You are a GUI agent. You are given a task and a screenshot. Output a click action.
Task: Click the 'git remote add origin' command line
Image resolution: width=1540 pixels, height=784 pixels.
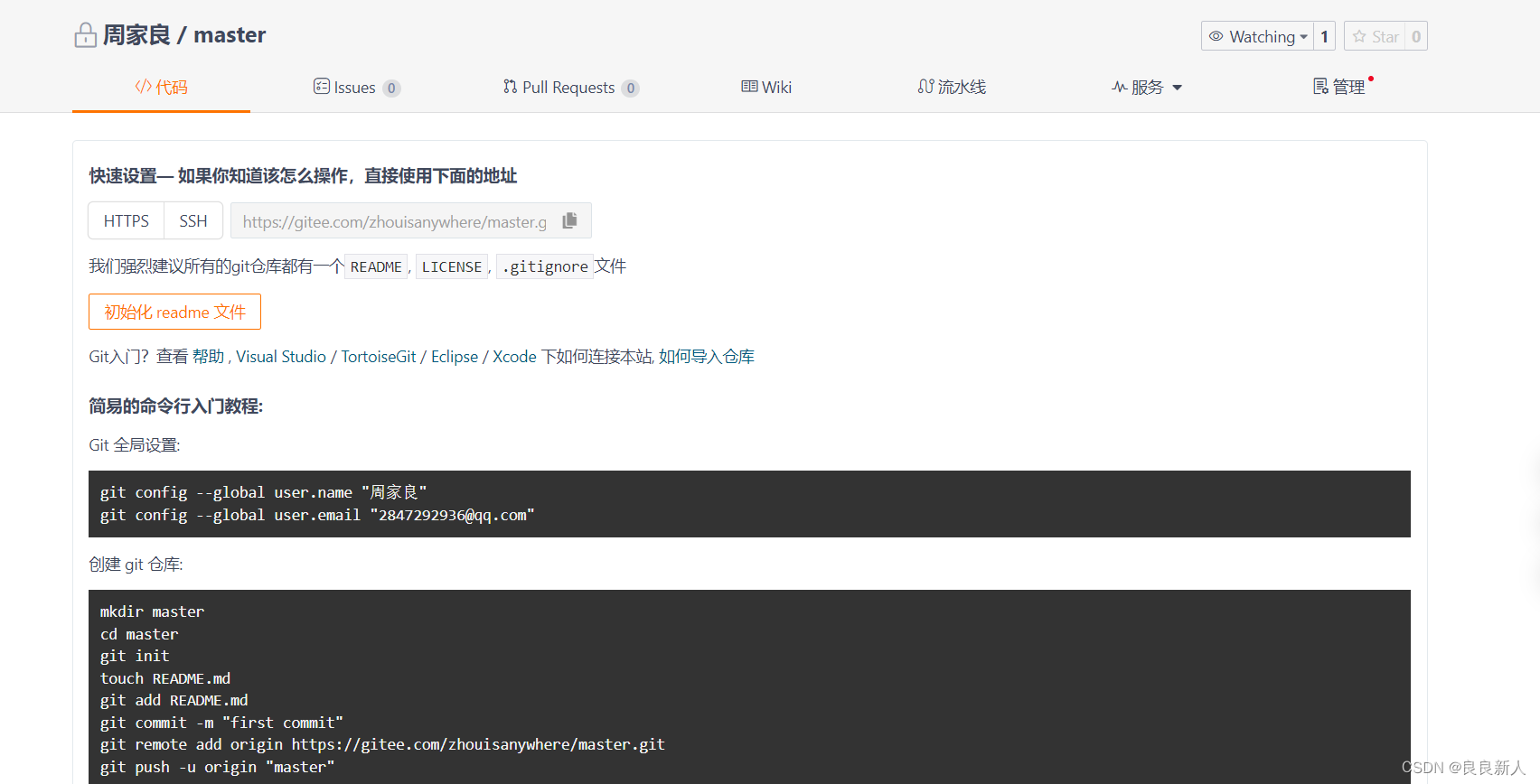(x=382, y=744)
